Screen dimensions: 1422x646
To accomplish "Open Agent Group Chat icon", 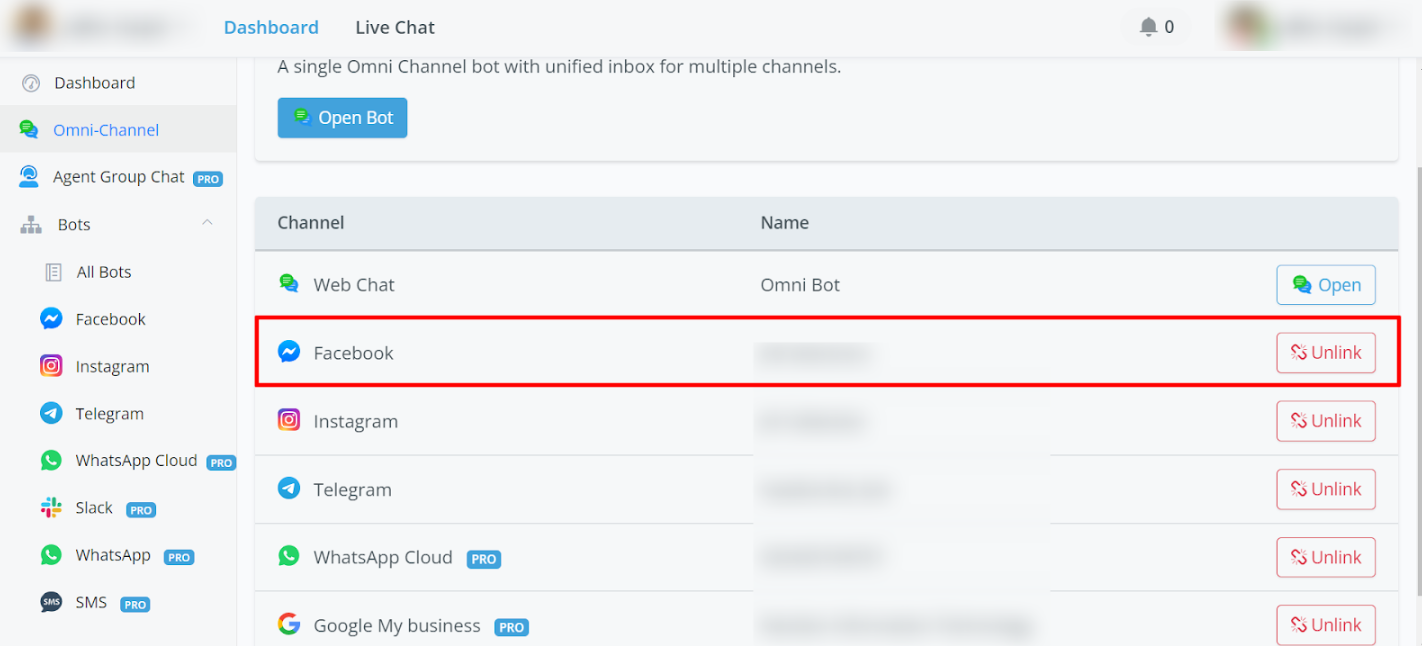I will point(30,177).
